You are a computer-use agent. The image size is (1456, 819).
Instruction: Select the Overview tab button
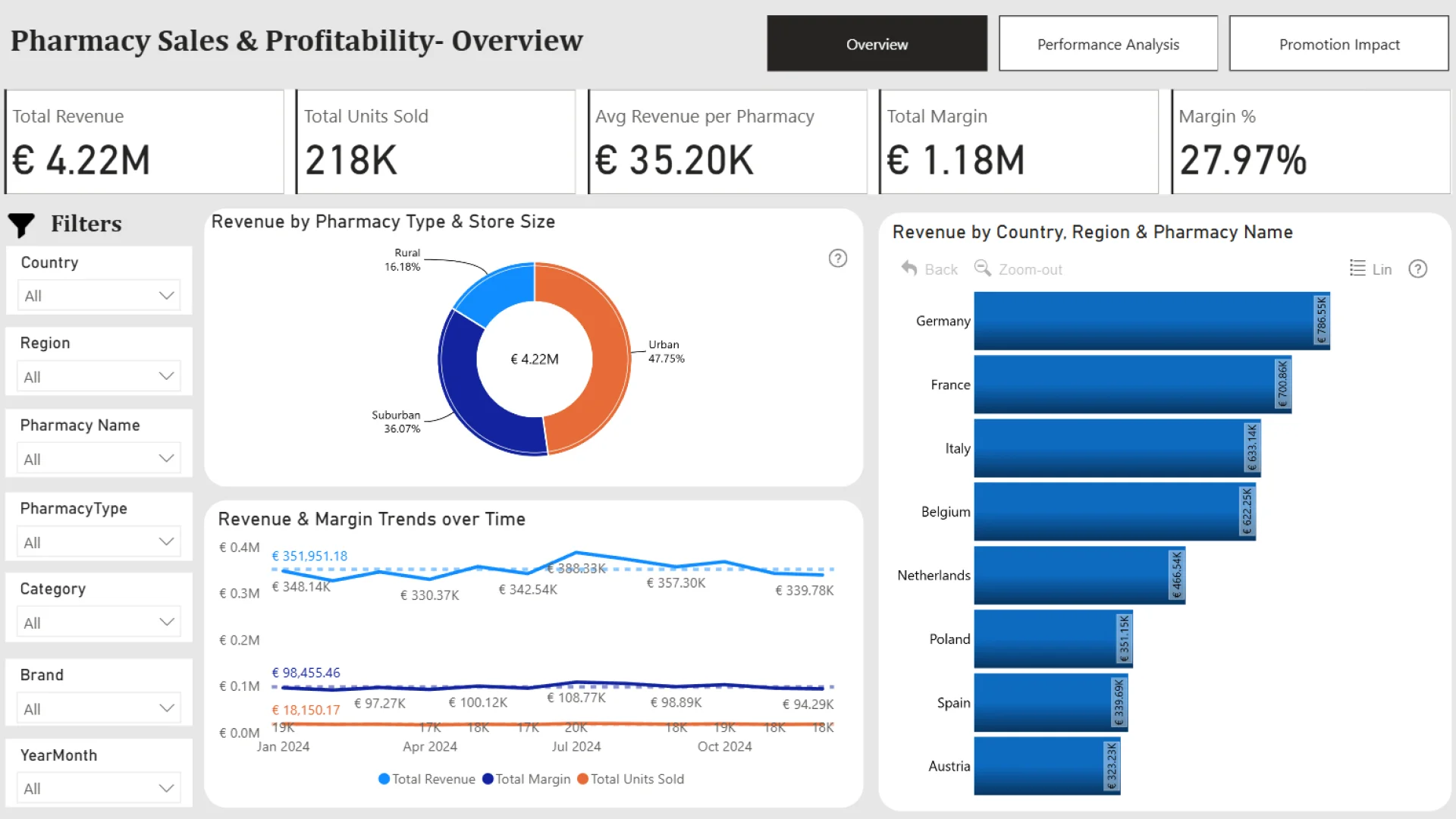pyautogui.click(x=877, y=44)
